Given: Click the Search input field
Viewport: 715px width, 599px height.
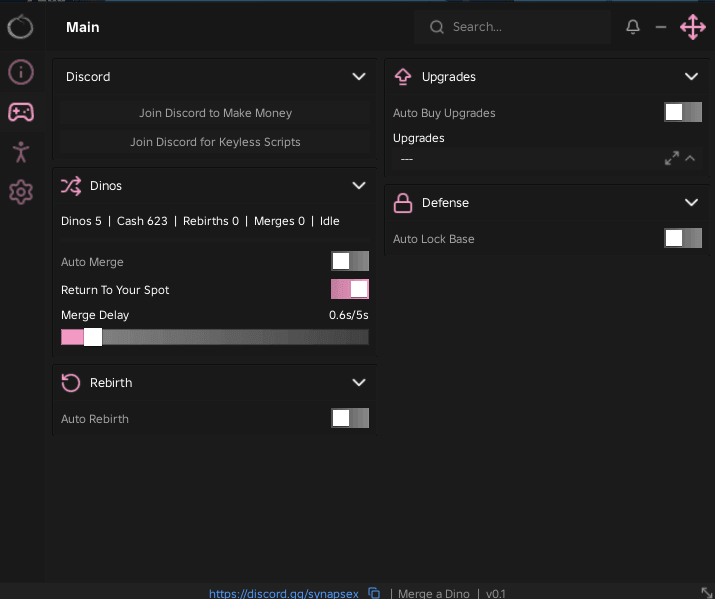Looking at the screenshot, I should [x=513, y=27].
